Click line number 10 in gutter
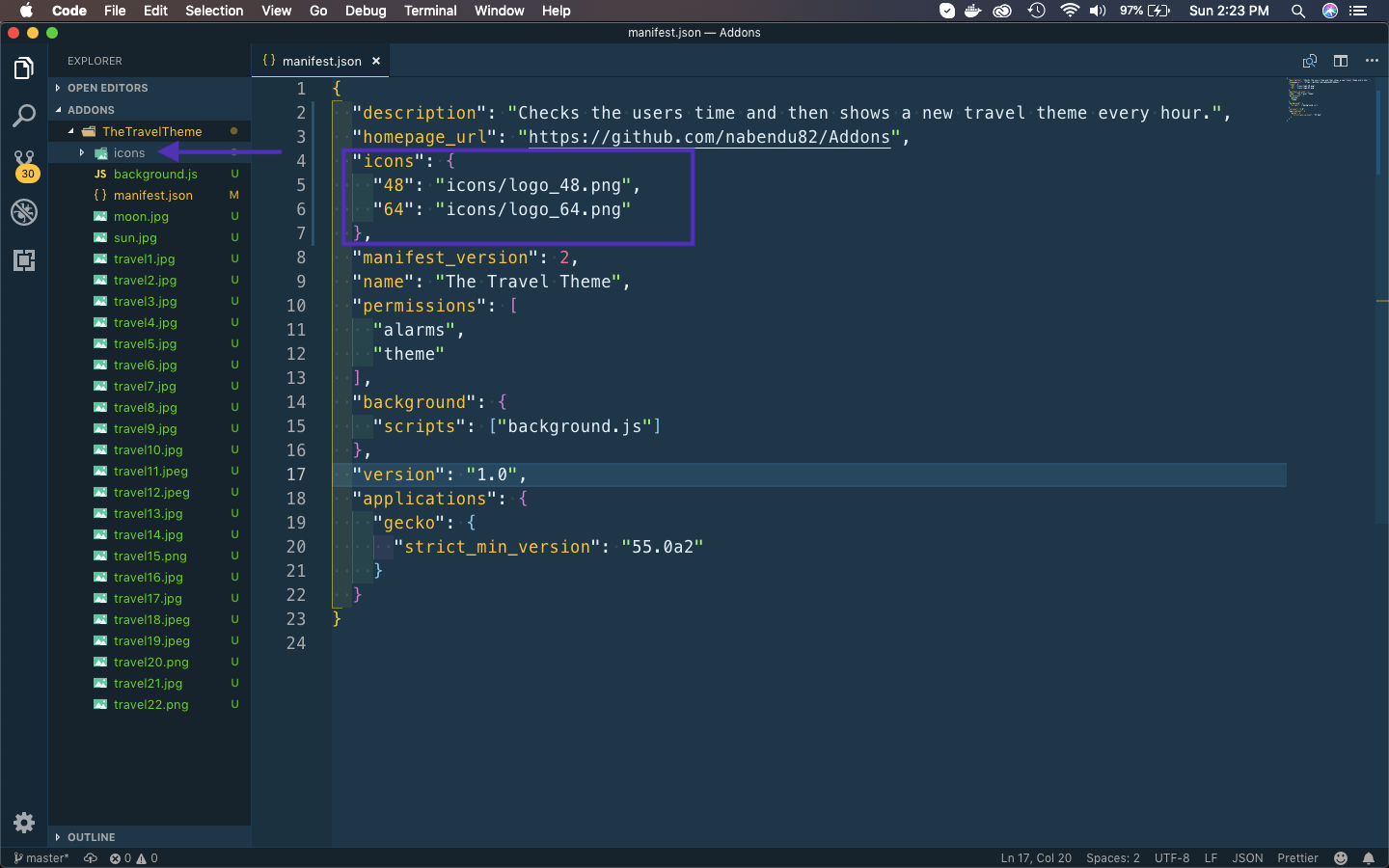The image size is (1389, 868). coord(296,306)
